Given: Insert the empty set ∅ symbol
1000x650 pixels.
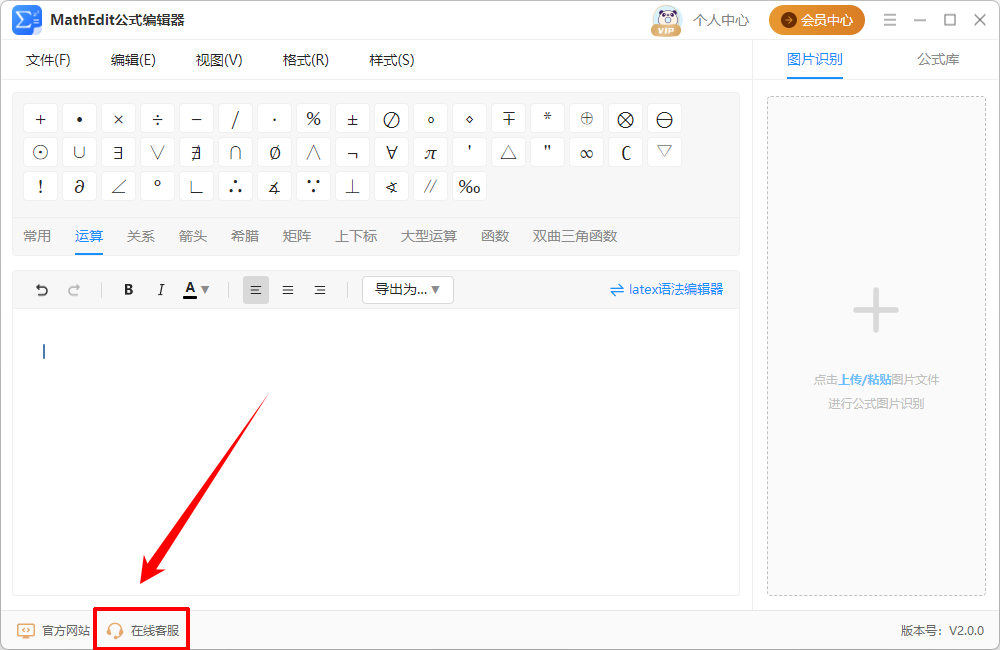Looking at the screenshot, I should (274, 152).
